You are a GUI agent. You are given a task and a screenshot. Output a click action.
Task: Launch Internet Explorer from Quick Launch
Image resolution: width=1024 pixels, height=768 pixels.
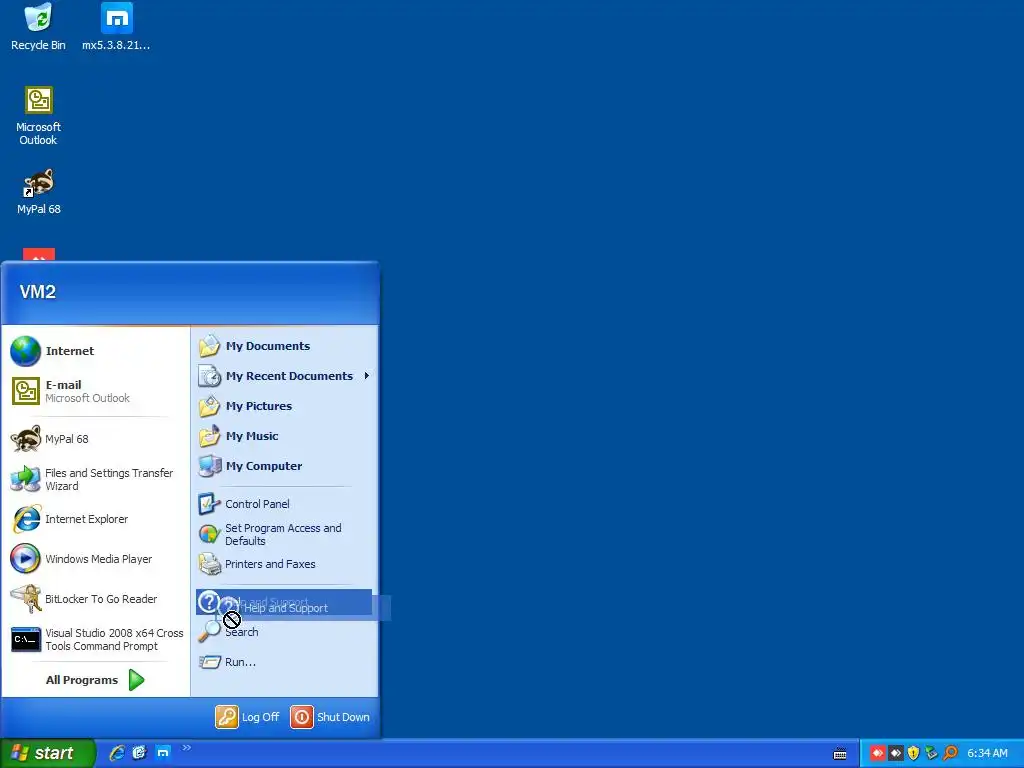(x=117, y=753)
